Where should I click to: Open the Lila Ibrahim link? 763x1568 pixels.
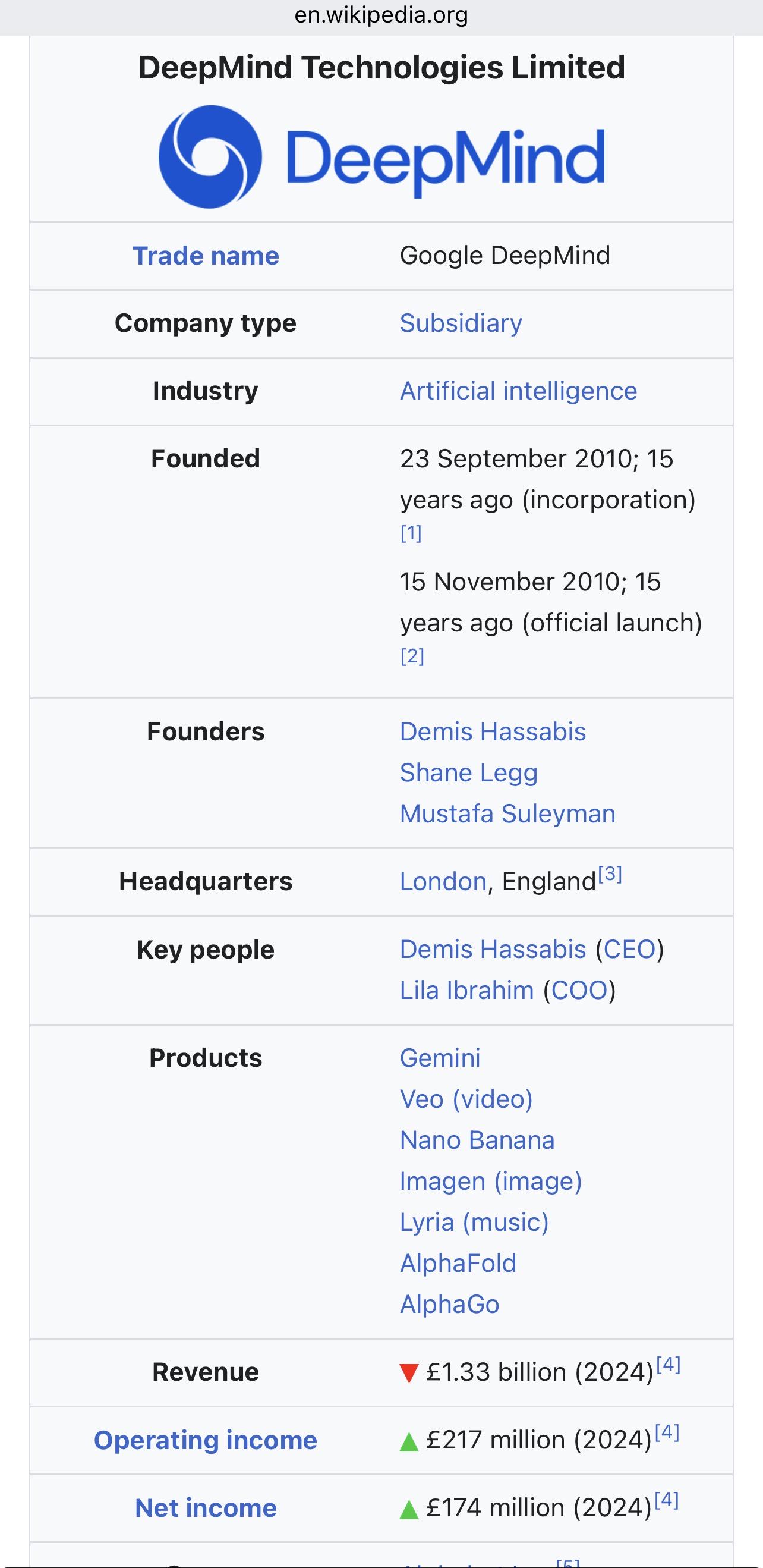[x=466, y=991]
